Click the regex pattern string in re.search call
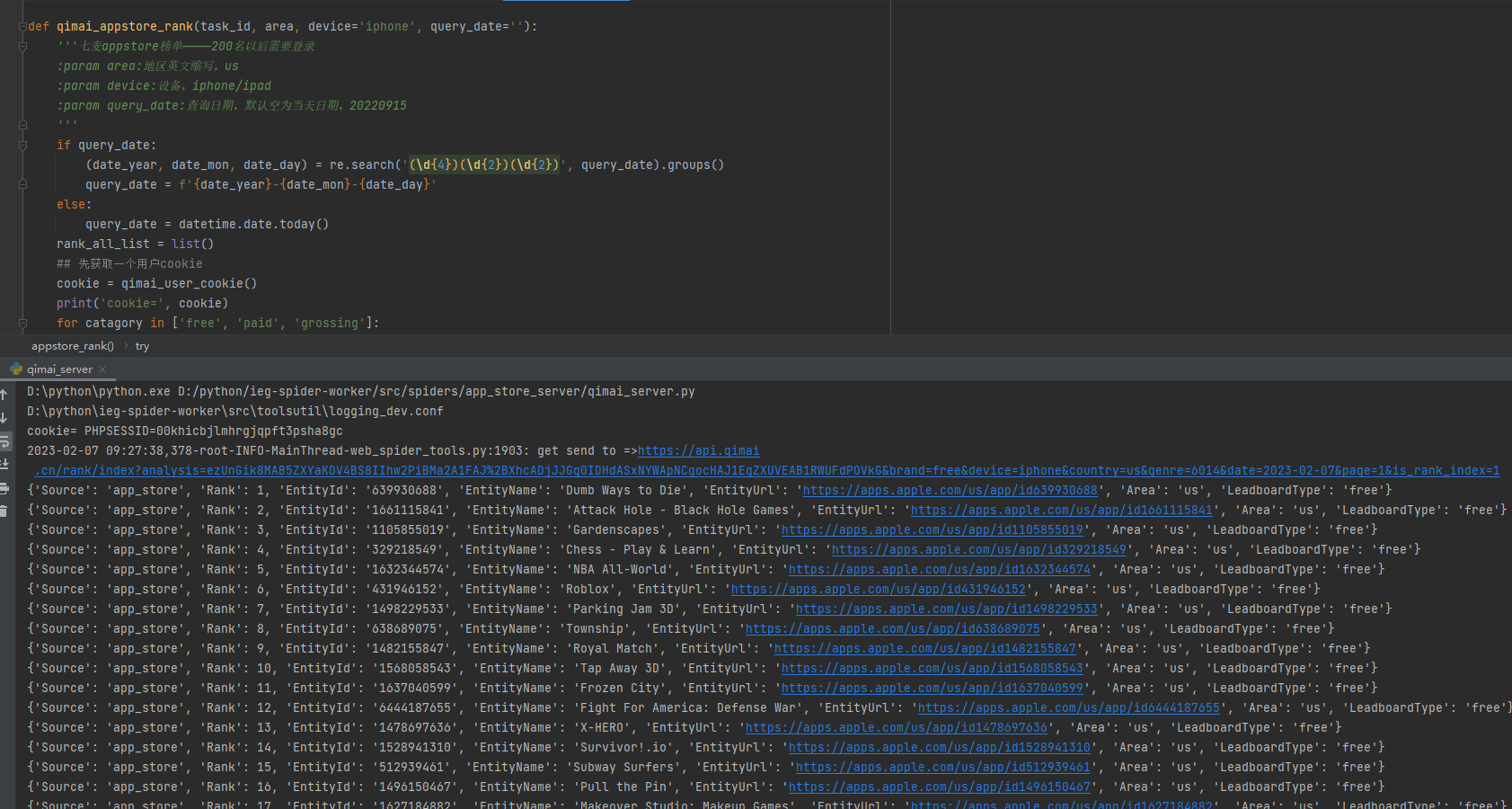This screenshot has width=1512, height=809. [484, 164]
